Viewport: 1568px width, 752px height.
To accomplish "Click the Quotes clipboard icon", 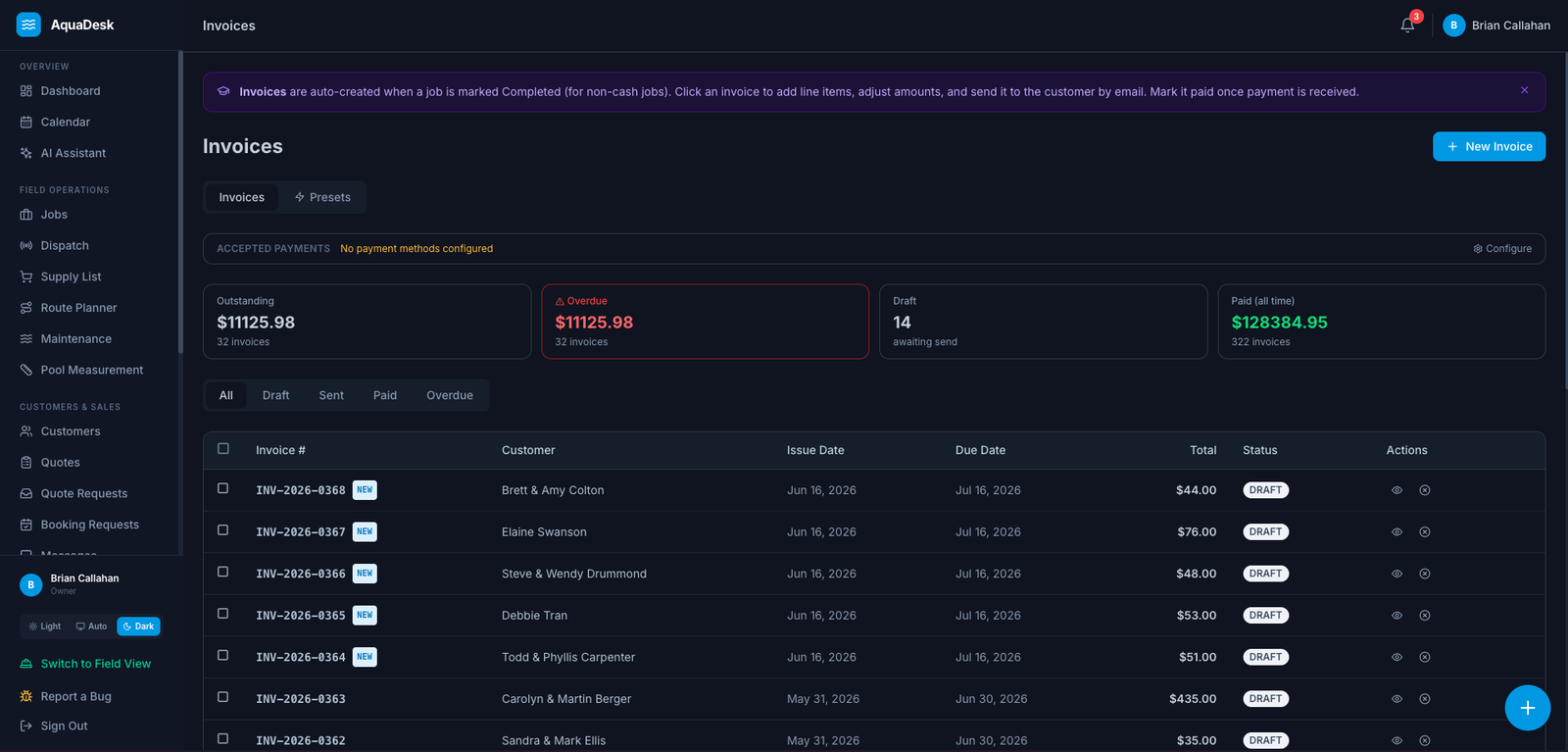I will [26, 463].
